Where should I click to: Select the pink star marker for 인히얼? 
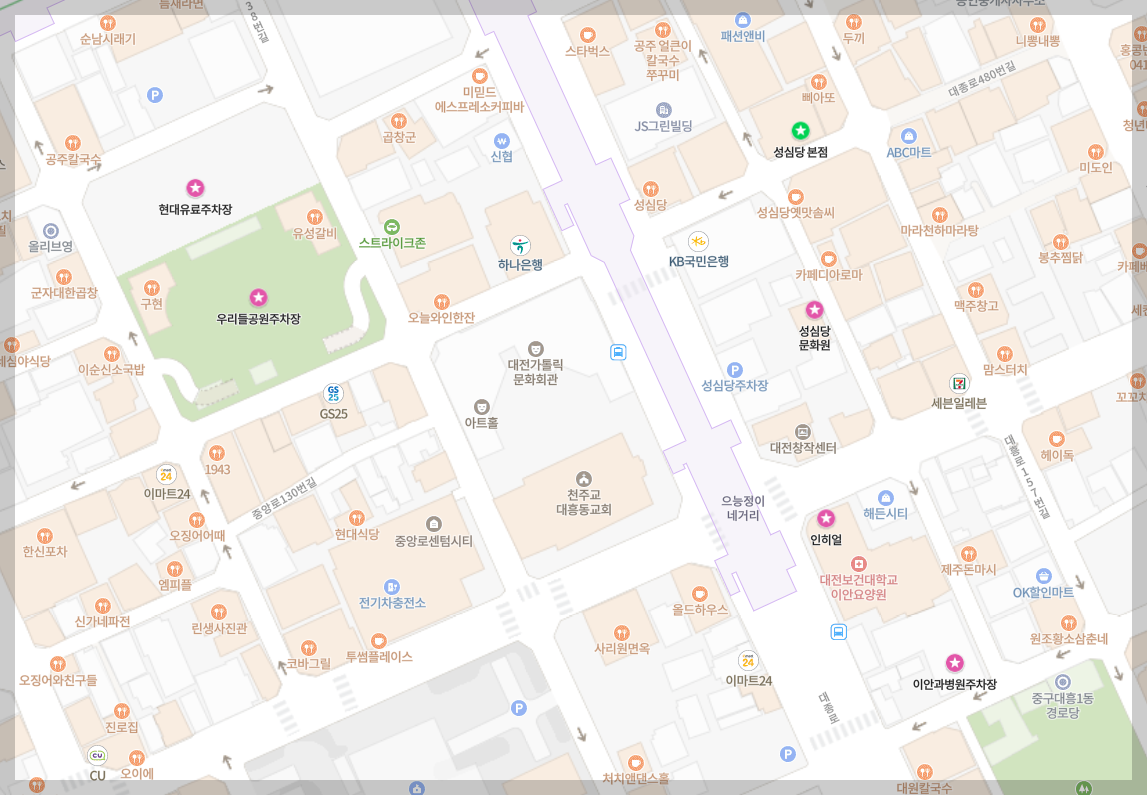point(826,519)
